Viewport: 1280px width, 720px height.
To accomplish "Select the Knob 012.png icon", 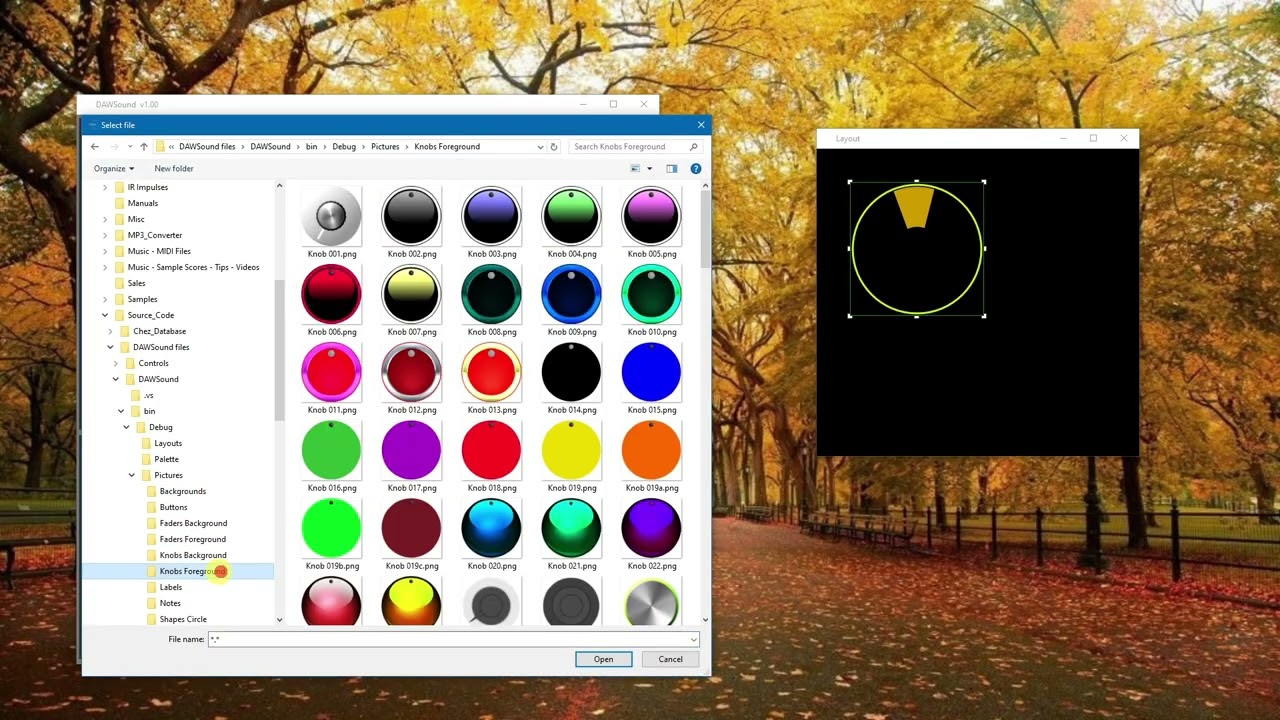I will click(x=411, y=372).
